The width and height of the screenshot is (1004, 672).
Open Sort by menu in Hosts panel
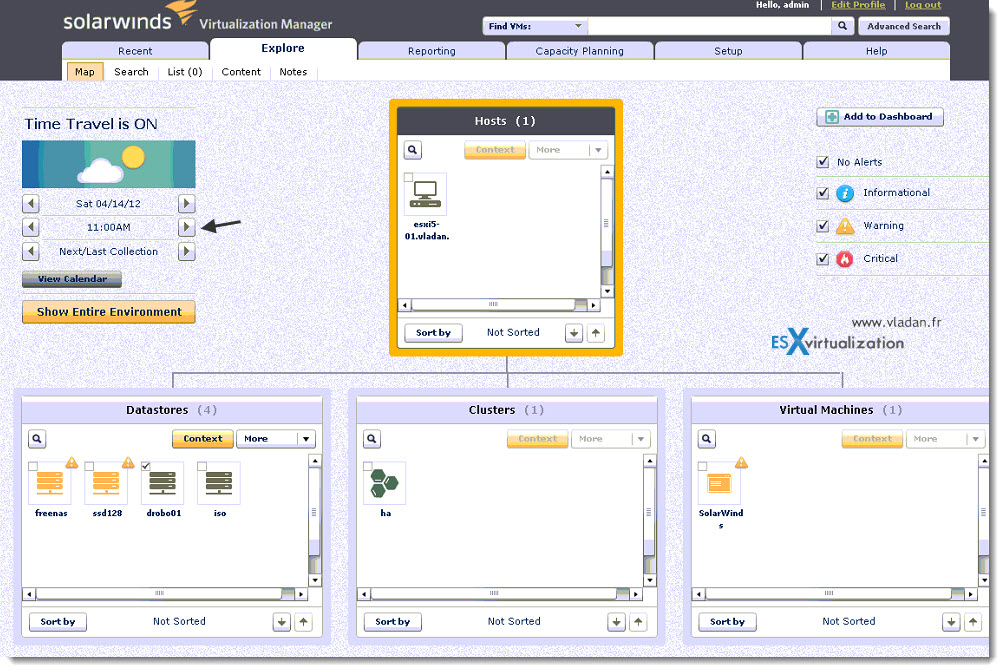tap(433, 333)
